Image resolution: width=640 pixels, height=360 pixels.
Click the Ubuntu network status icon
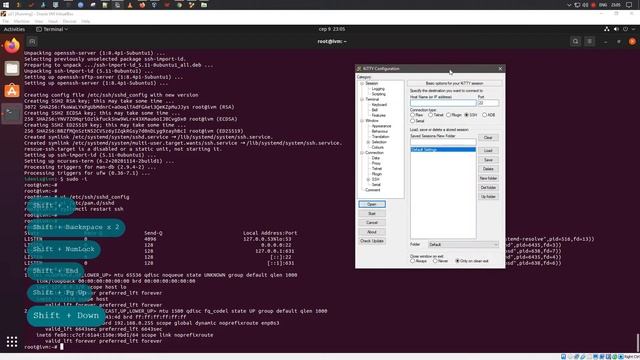[x=607, y=29]
